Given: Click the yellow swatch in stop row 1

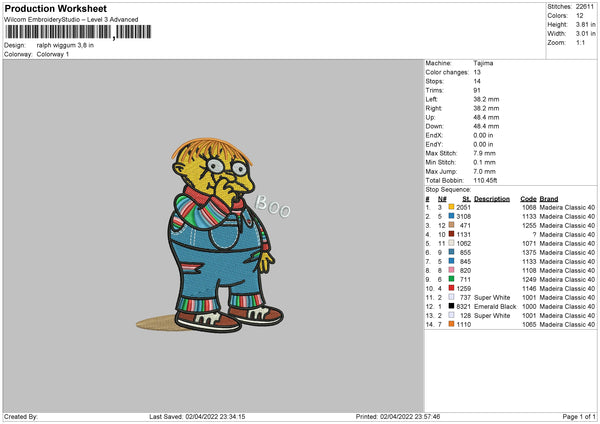Looking at the screenshot, I should 451,207.
